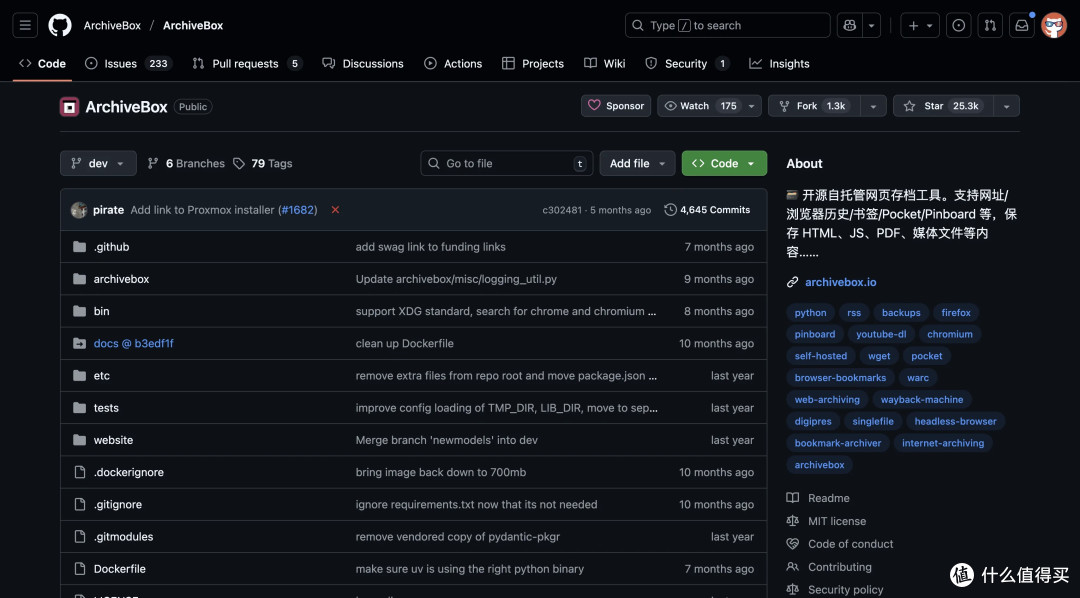Screen dimensions: 1080x598
Task: Fork the repository
Action: coord(816,106)
